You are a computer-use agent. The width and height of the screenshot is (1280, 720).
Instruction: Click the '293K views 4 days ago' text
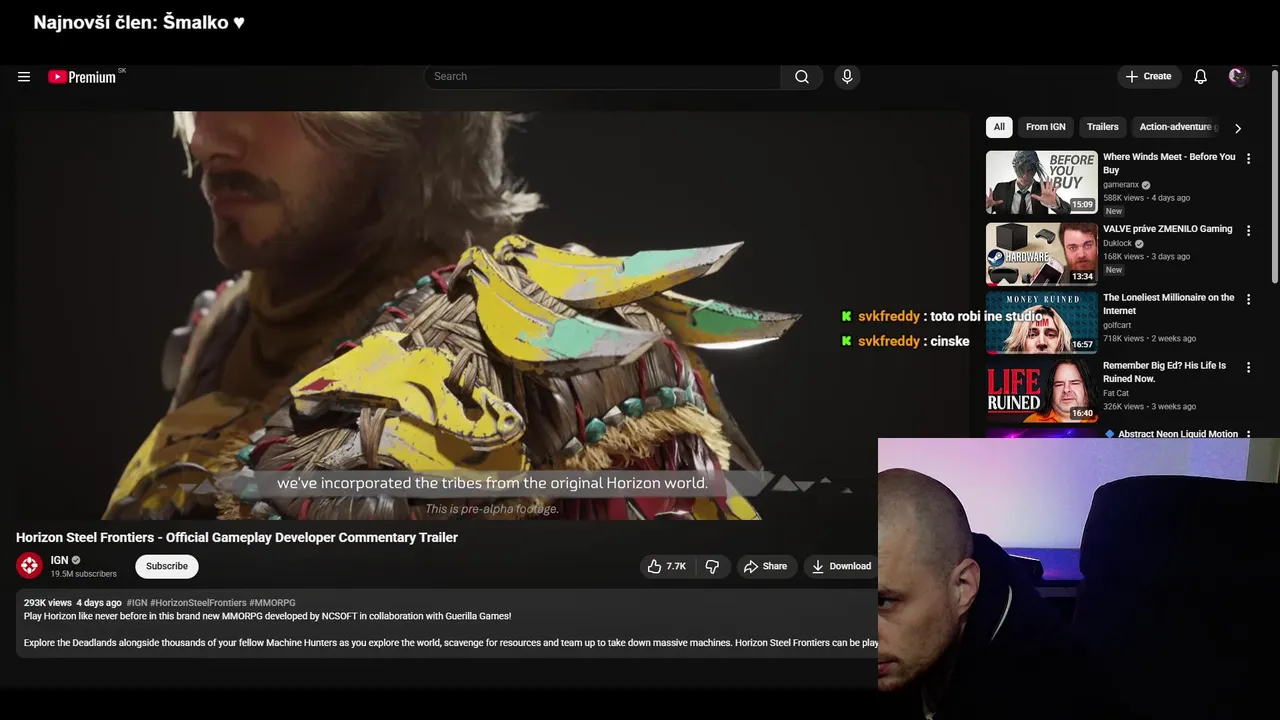point(73,603)
